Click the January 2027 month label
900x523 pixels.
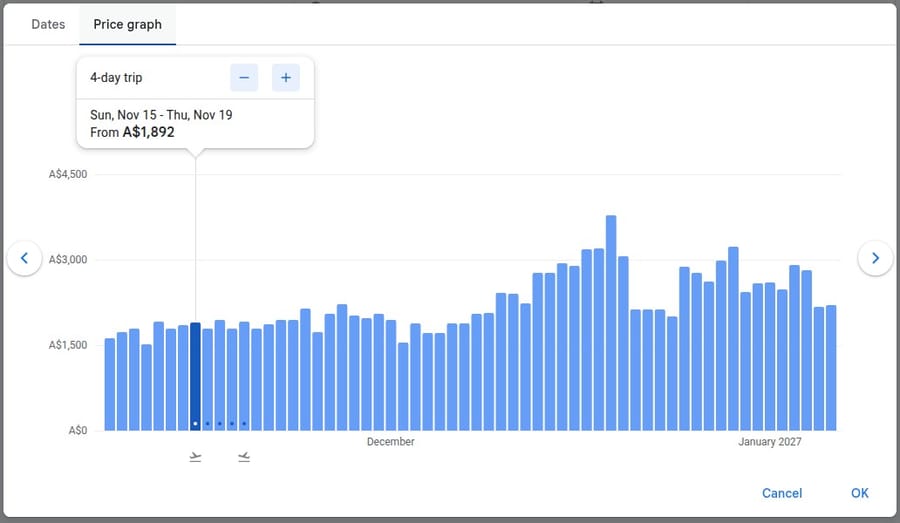click(770, 441)
